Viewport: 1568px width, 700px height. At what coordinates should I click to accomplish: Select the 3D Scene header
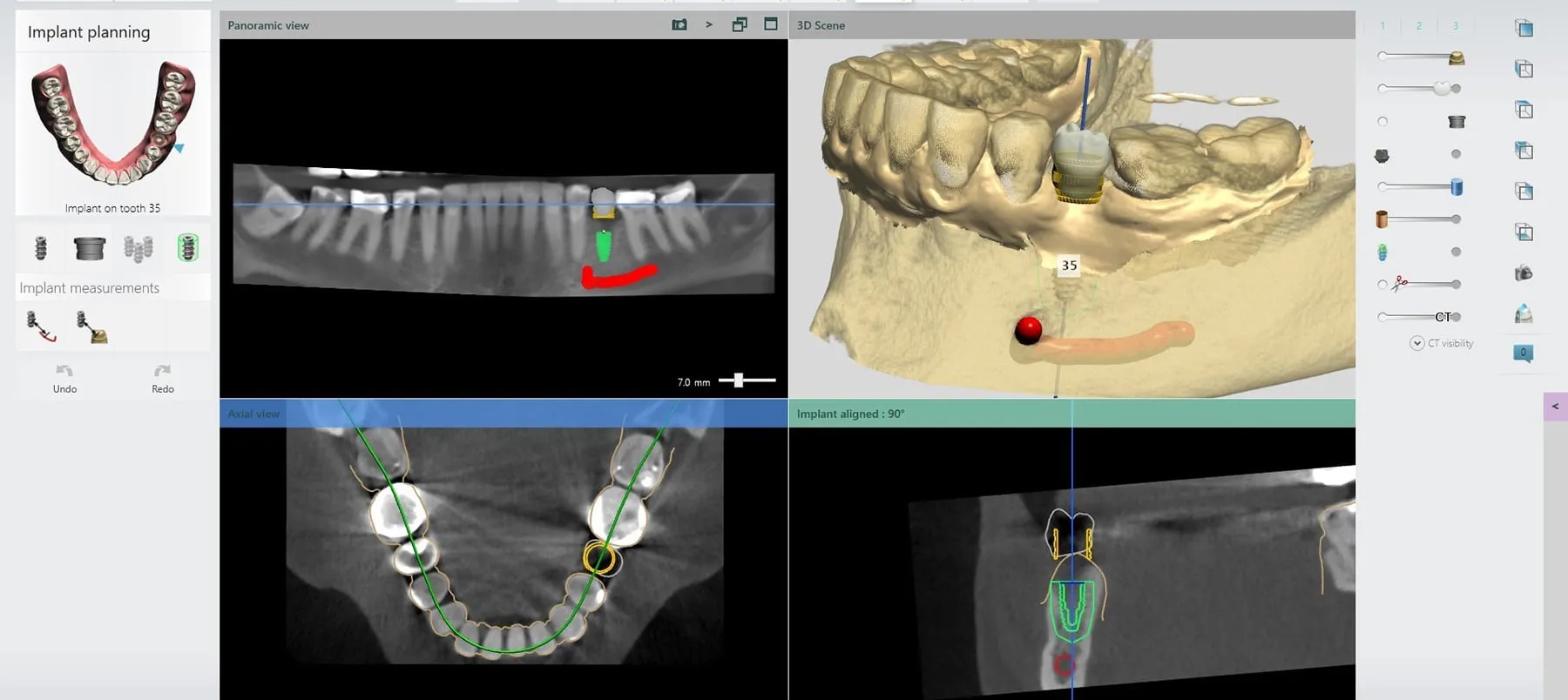point(1071,25)
